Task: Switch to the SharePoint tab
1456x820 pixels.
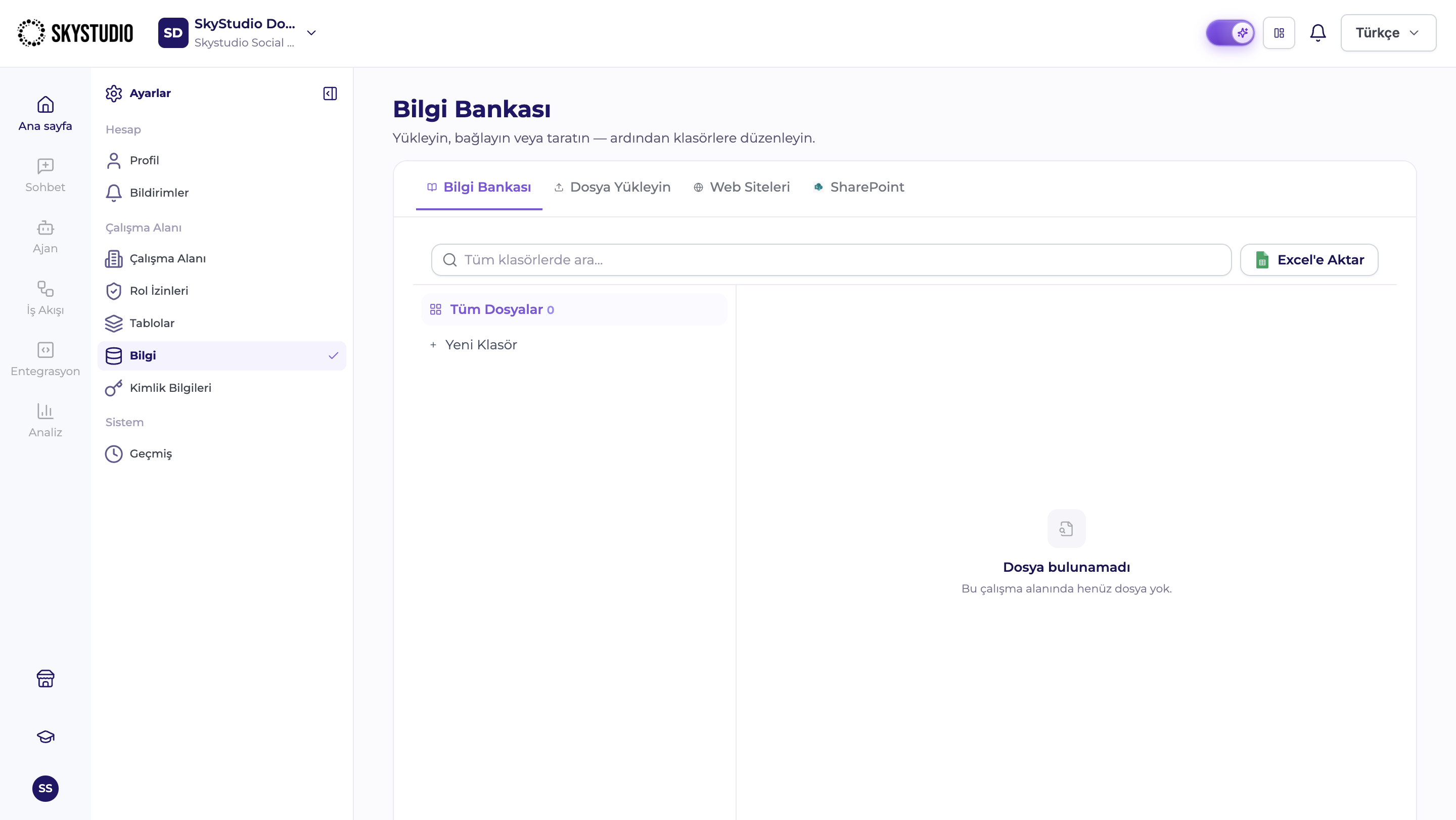Action: click(859, 187)
